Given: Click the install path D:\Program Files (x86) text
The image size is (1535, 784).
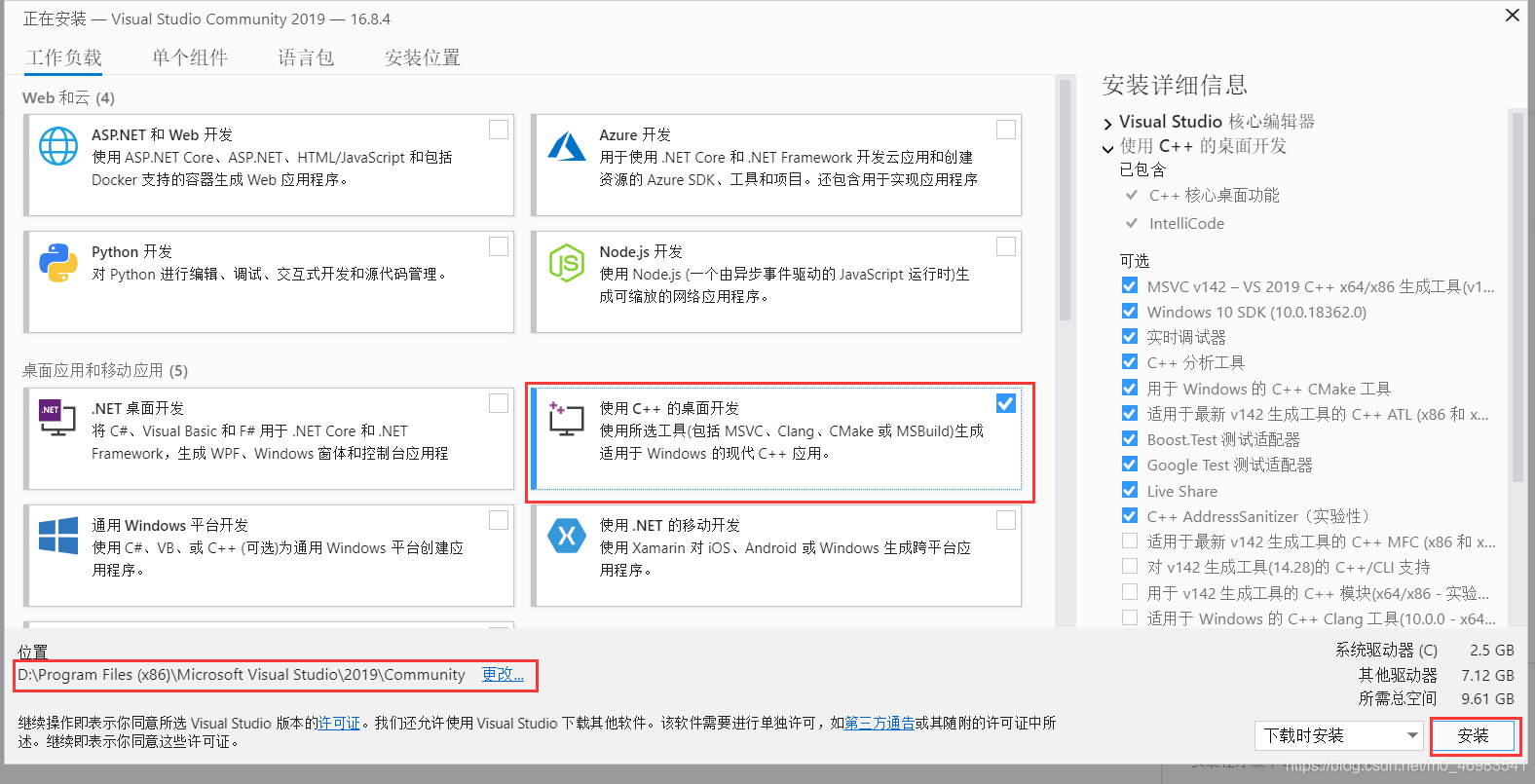Looking at the screenshot, I should point(242,674).
